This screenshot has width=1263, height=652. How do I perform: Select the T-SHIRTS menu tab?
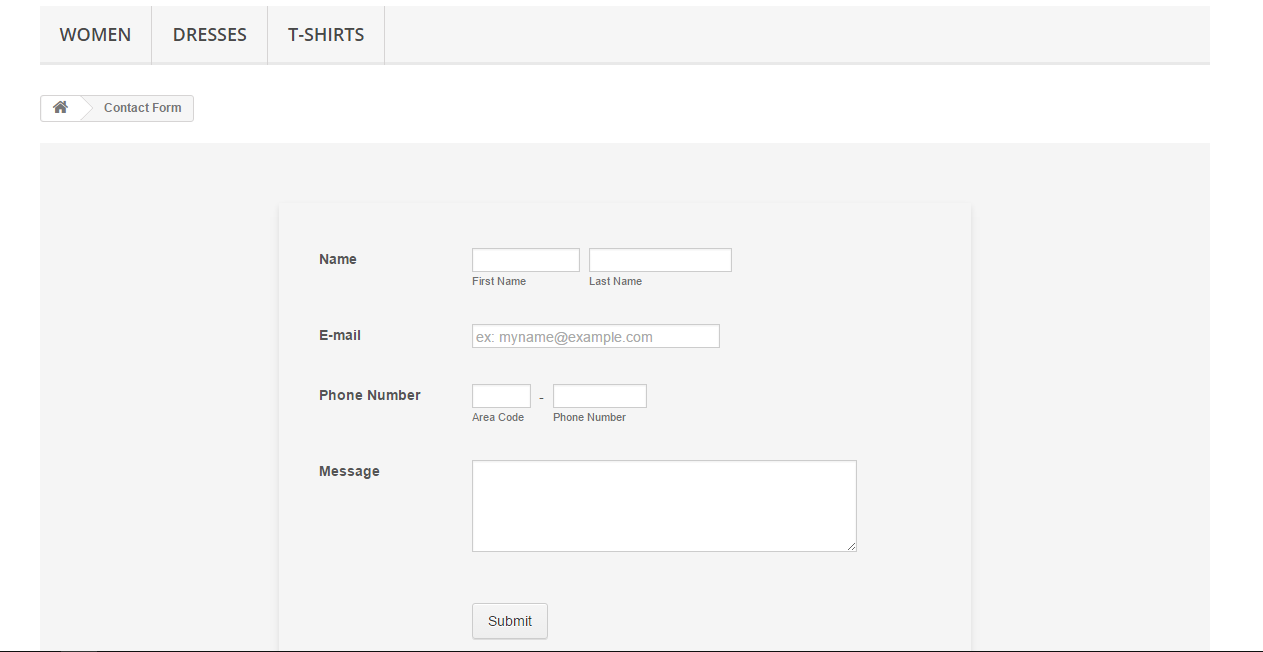tap(326, 35)
